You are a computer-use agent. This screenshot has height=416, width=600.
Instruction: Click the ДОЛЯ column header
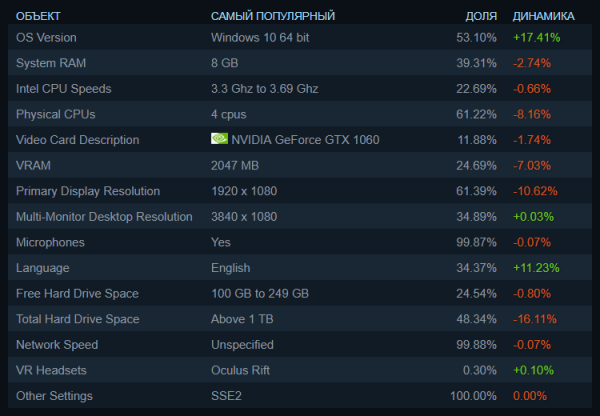pos(481,16)
